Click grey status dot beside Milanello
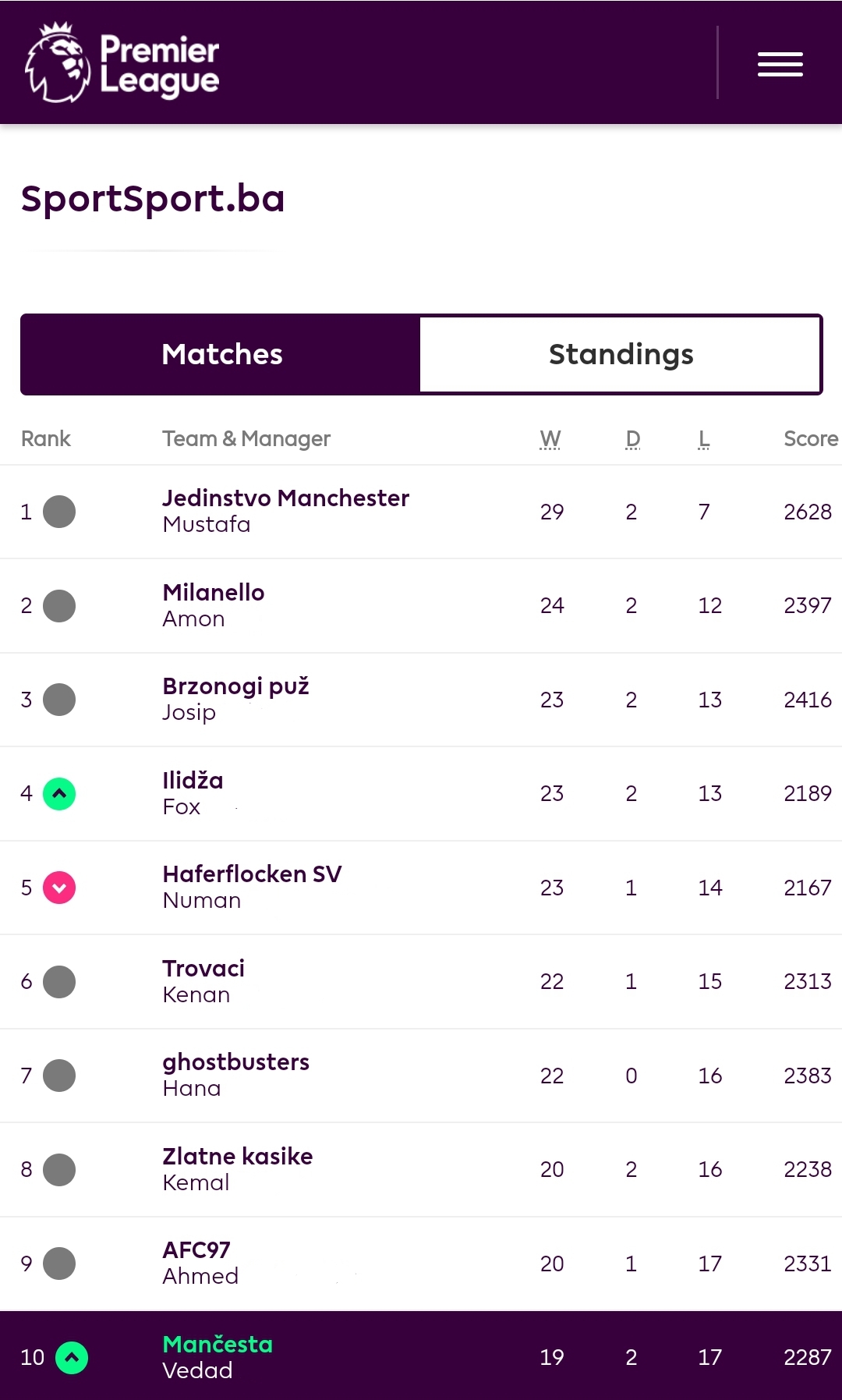Image resolution: width=842 pixels, height=1400 pixels. click(x=59, y=606)
